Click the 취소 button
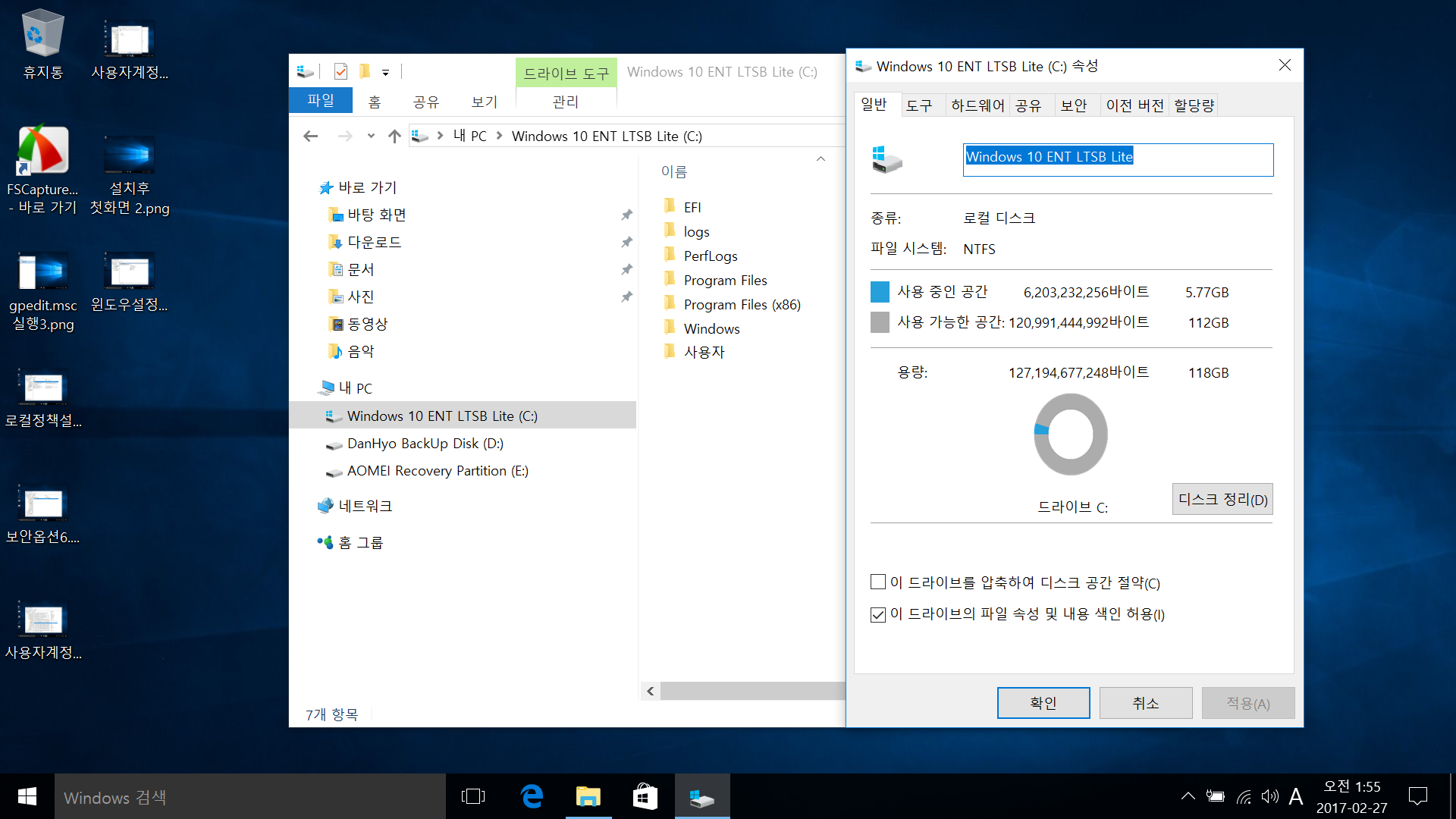The width and height of the screenshot is (1456, 819). (x=1146, y=703)
